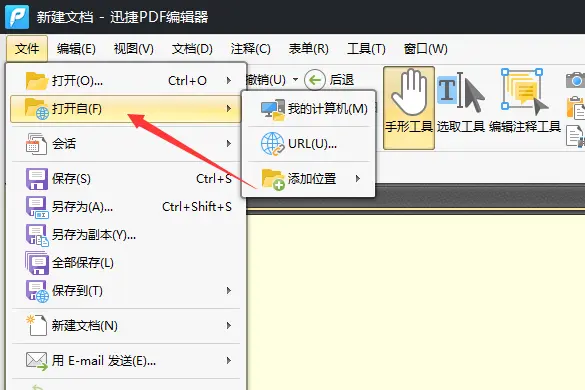Viewport: 585px width, 390px height.
Task: Open the 文档(D) menu
Action: point(192,49)
